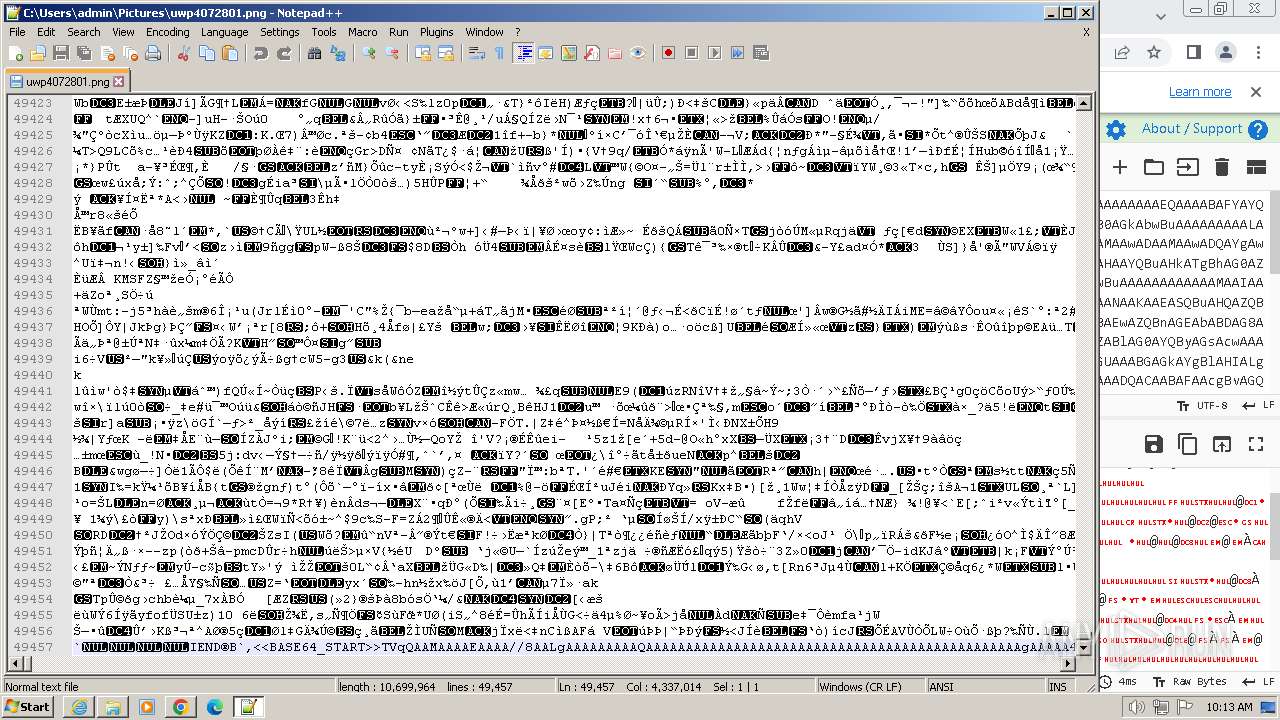Click the plus icon in browser panel
This screenshot has height=720, width=1280.
pyautogui.click(x=1120, y=167)
